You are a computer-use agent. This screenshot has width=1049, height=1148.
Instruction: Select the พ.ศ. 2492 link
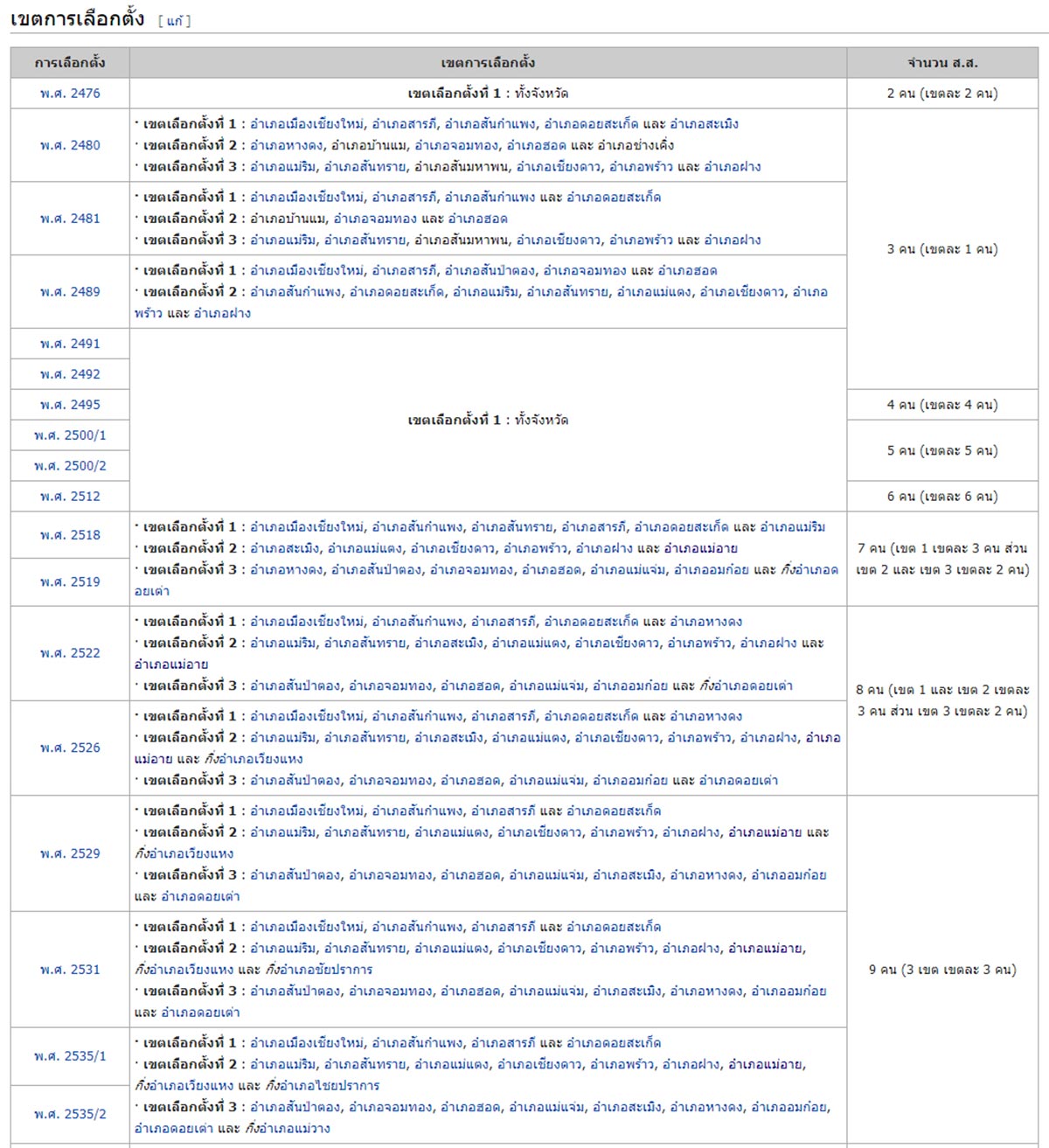point(70,374)
